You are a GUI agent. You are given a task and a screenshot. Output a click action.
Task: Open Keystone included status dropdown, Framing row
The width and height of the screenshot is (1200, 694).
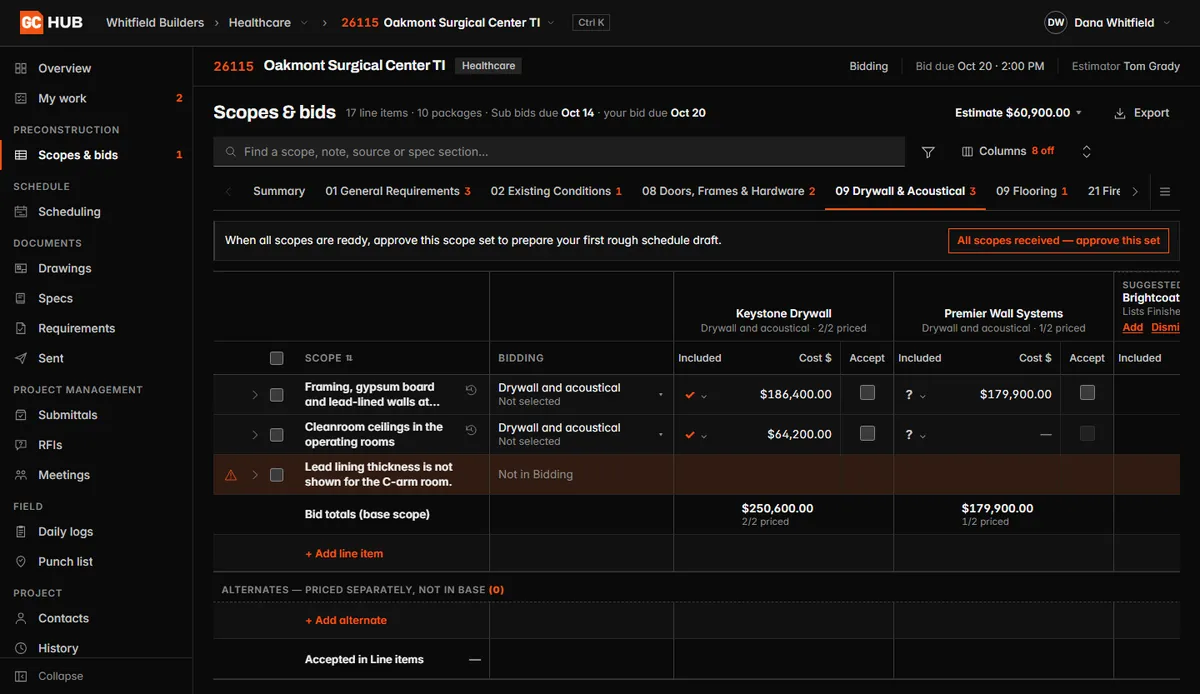click(x=696, y=395)
